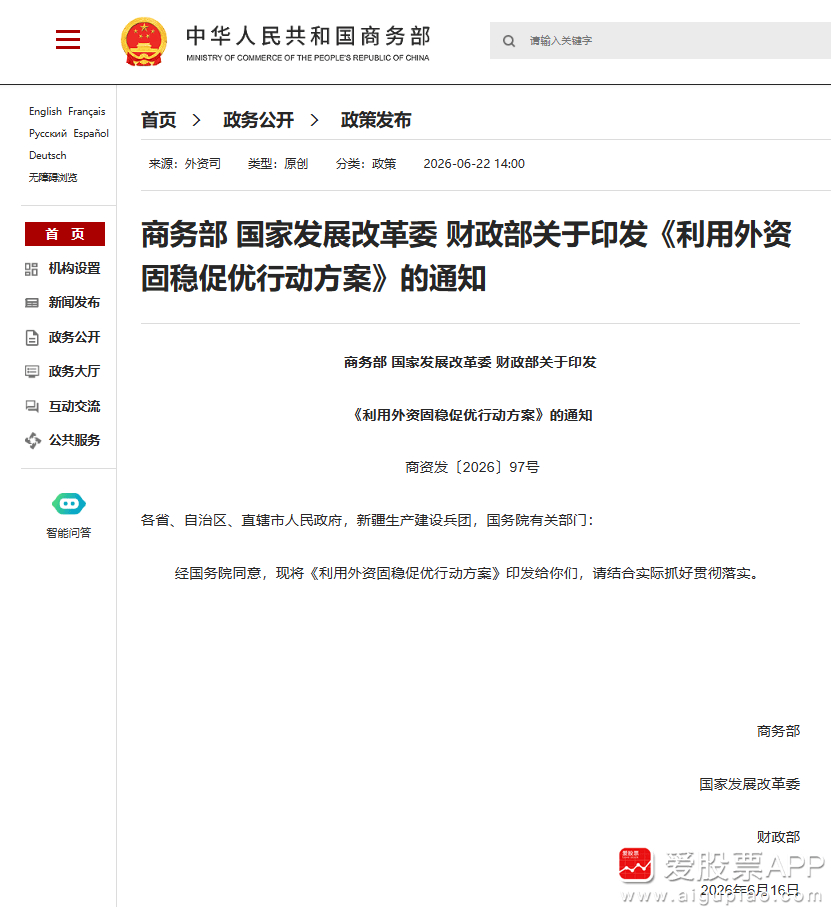Click the English ministry name subtitle

(308, 58)
